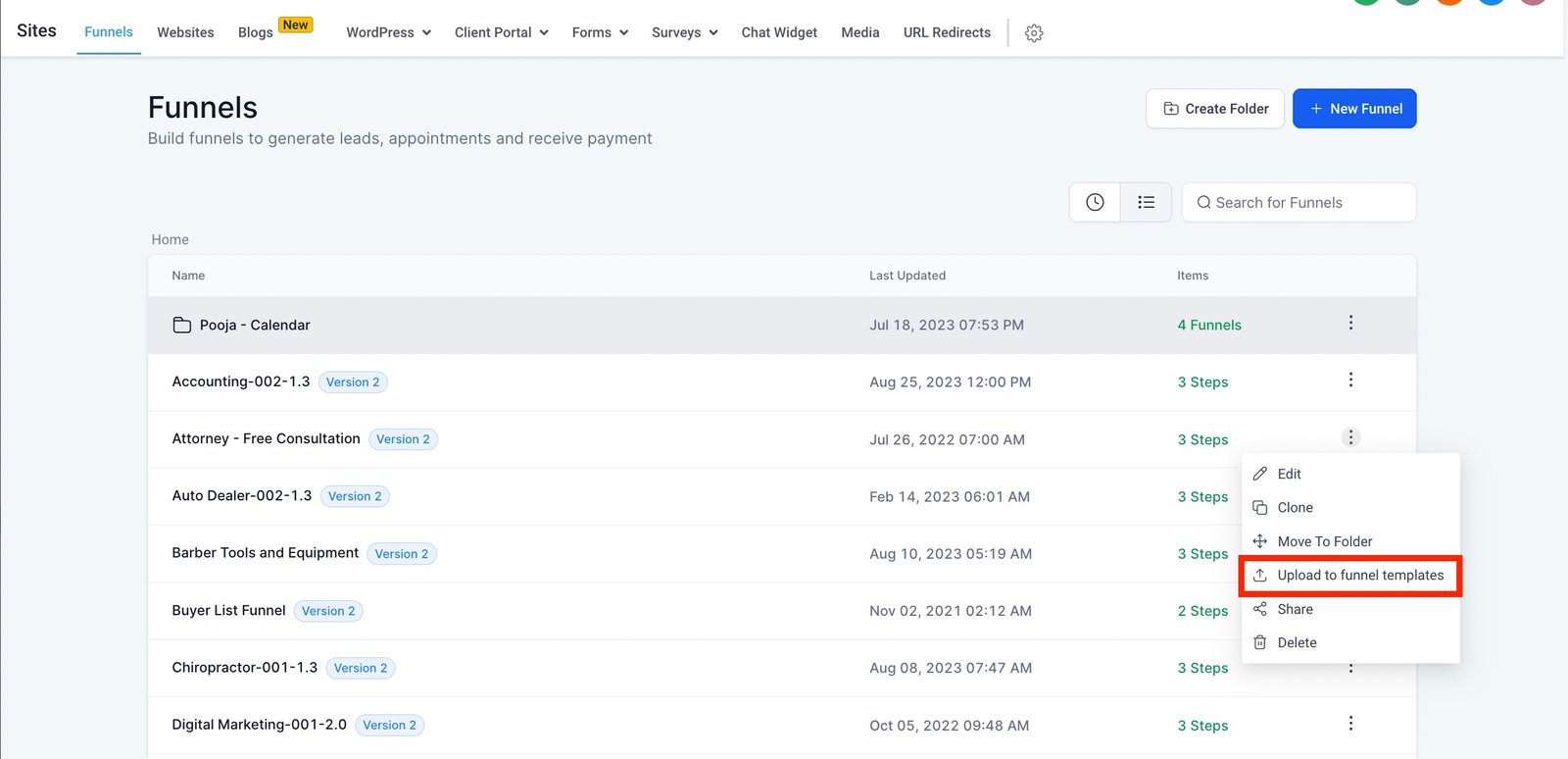
Task: Open options for Pooja - Calendar folder
Action: point(1350,324)
